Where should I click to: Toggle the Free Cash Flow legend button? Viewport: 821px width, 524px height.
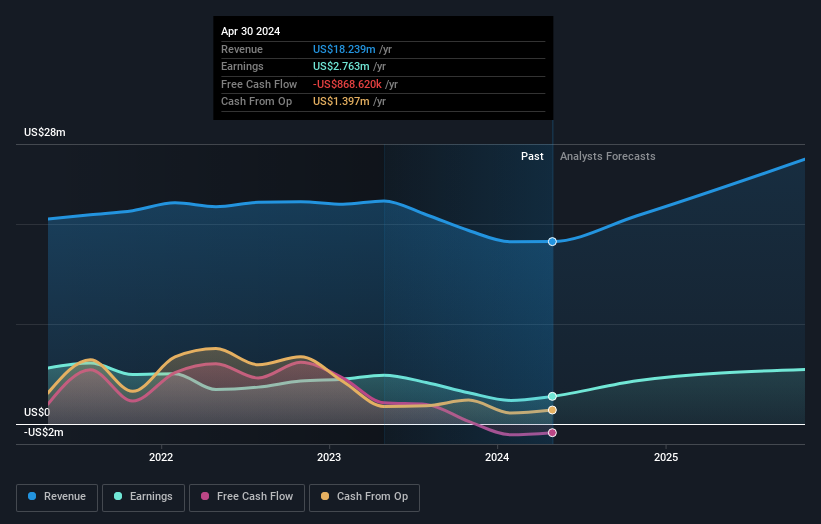coord(247,497)
